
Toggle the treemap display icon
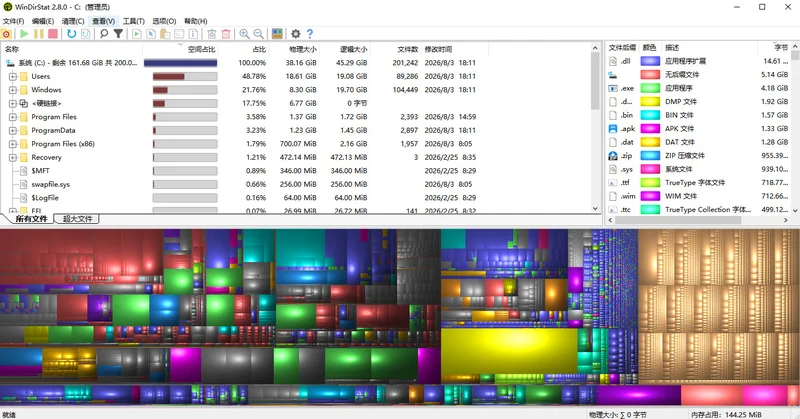(277, 34)
